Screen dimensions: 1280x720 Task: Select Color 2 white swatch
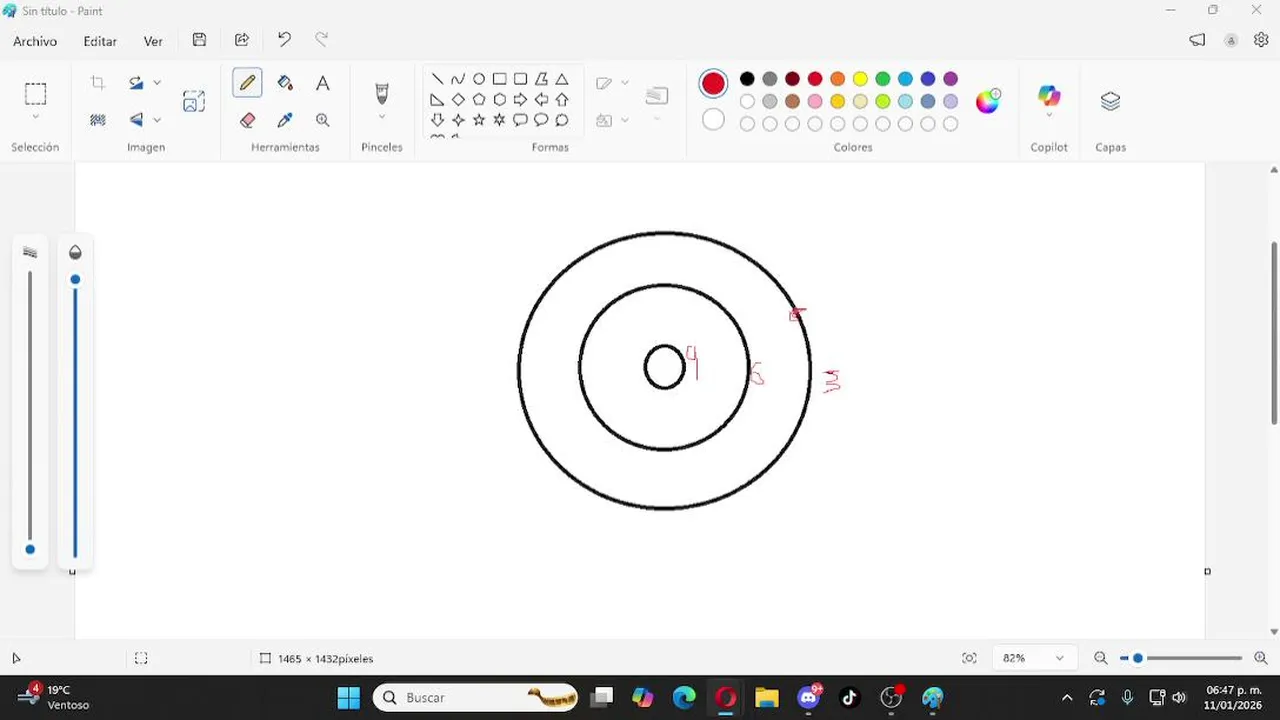(x=713, y=120)
